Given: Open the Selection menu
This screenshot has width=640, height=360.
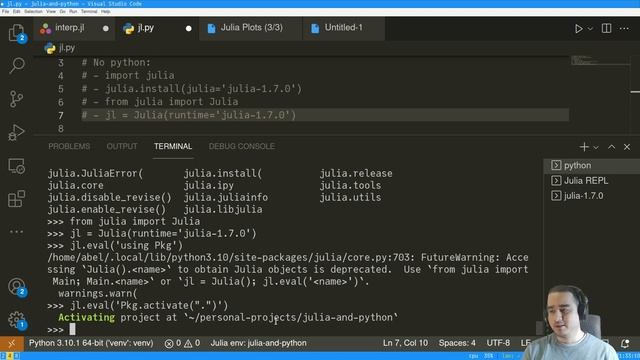Looking at the screenshot, I should point(33,12).
